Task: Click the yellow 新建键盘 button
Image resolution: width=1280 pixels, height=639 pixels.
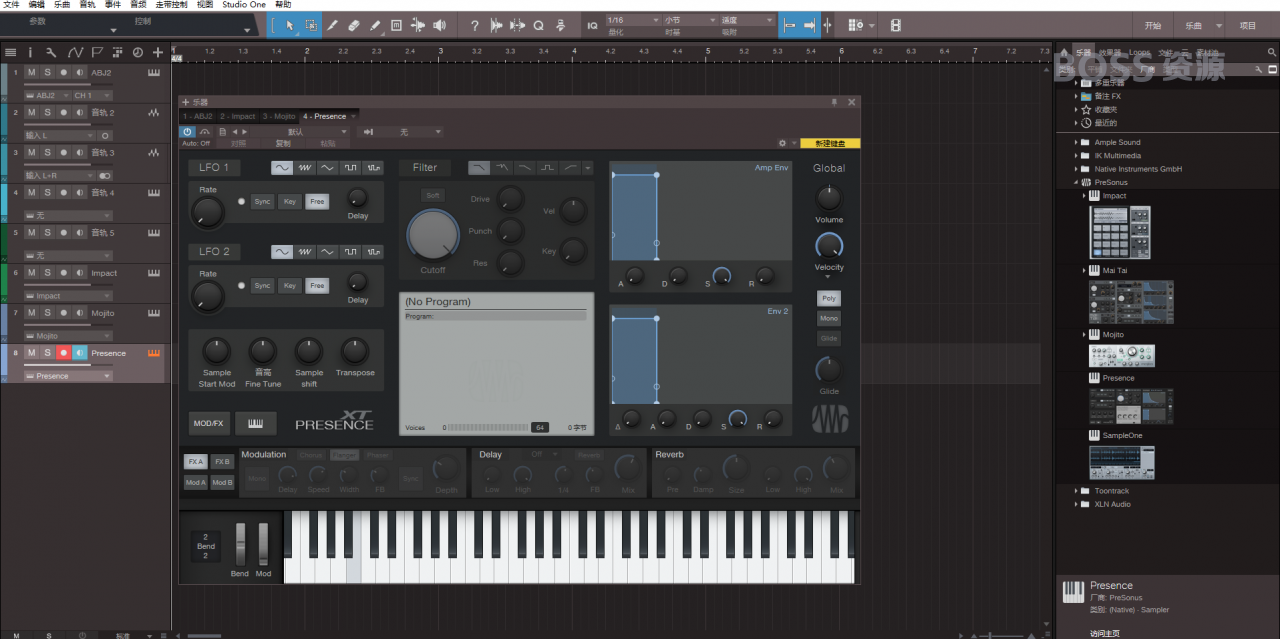Action: (830, 144)
